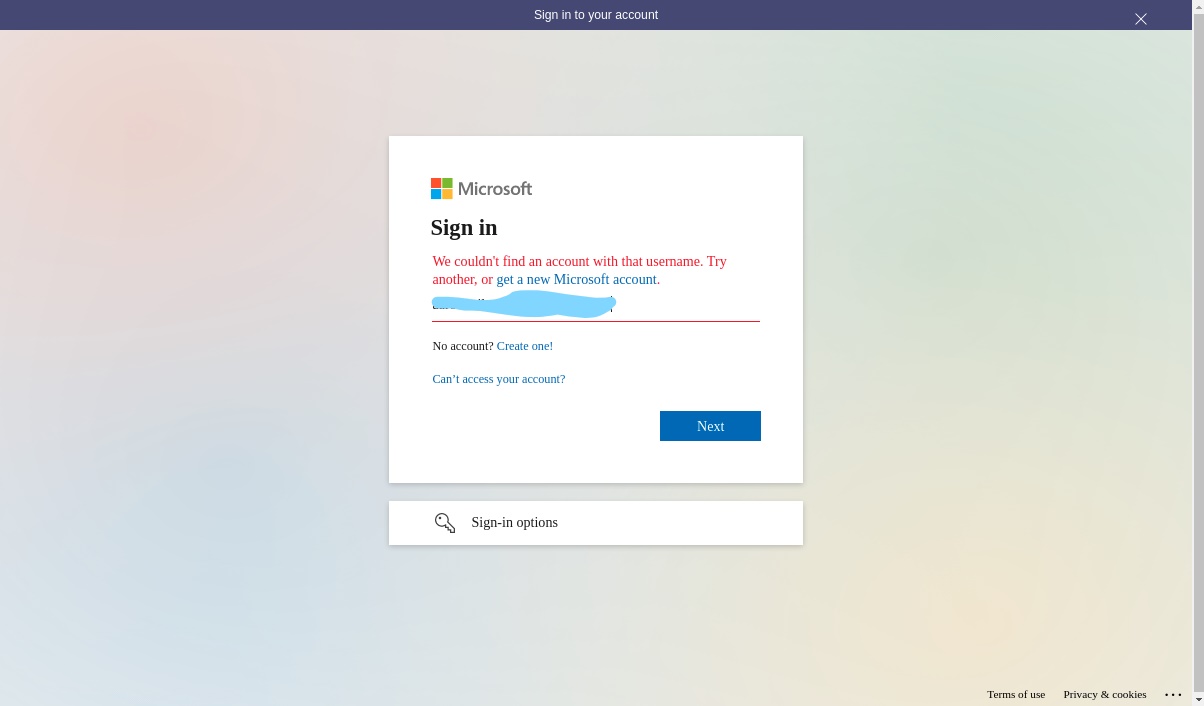The height and width of the screenshot is (706, 1204).
Task: Open 'Can't access your account?' link
Action: 499,379
